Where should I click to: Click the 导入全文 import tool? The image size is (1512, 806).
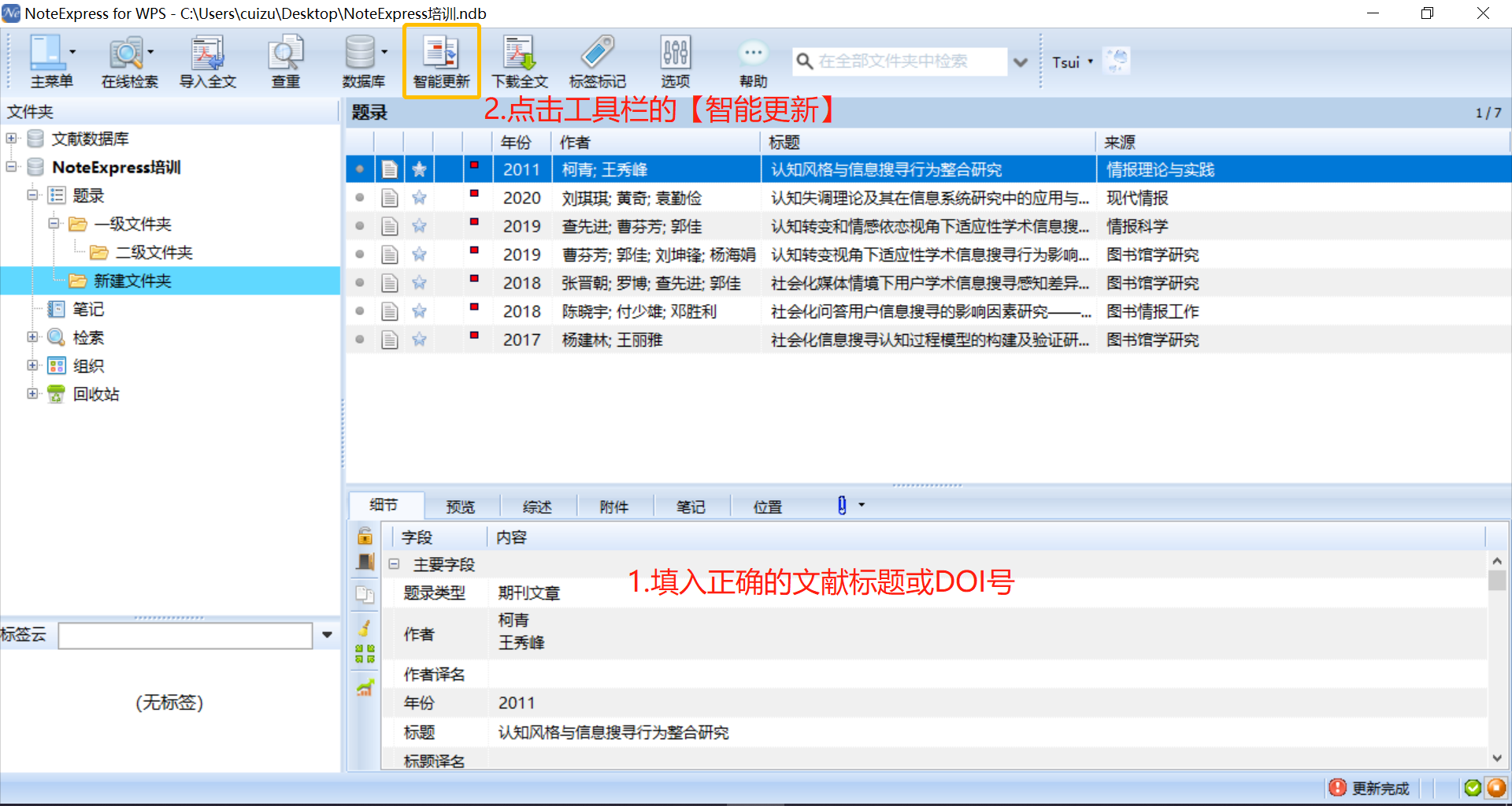point(207,61)
